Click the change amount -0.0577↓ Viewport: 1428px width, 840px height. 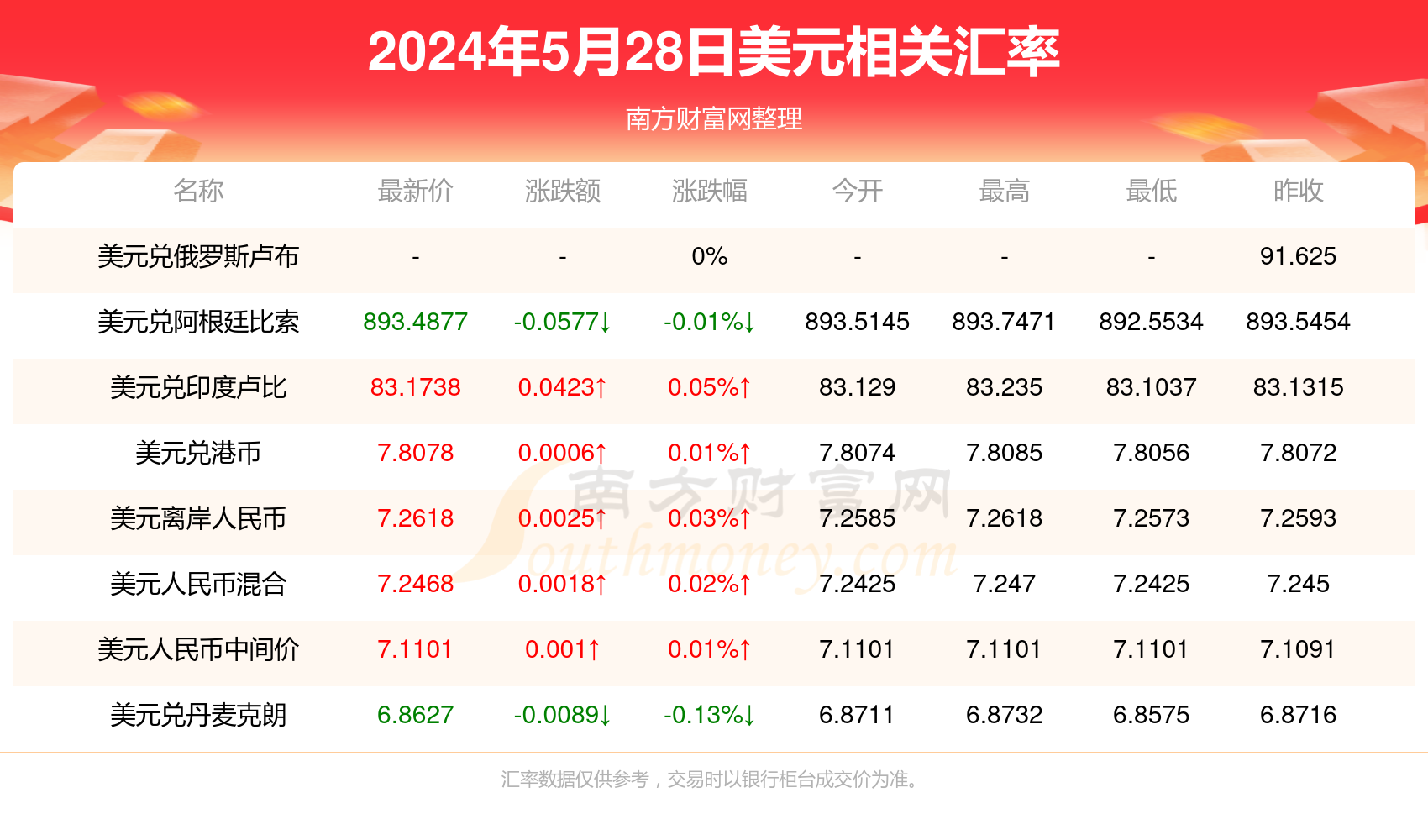(x=563, y=322)
